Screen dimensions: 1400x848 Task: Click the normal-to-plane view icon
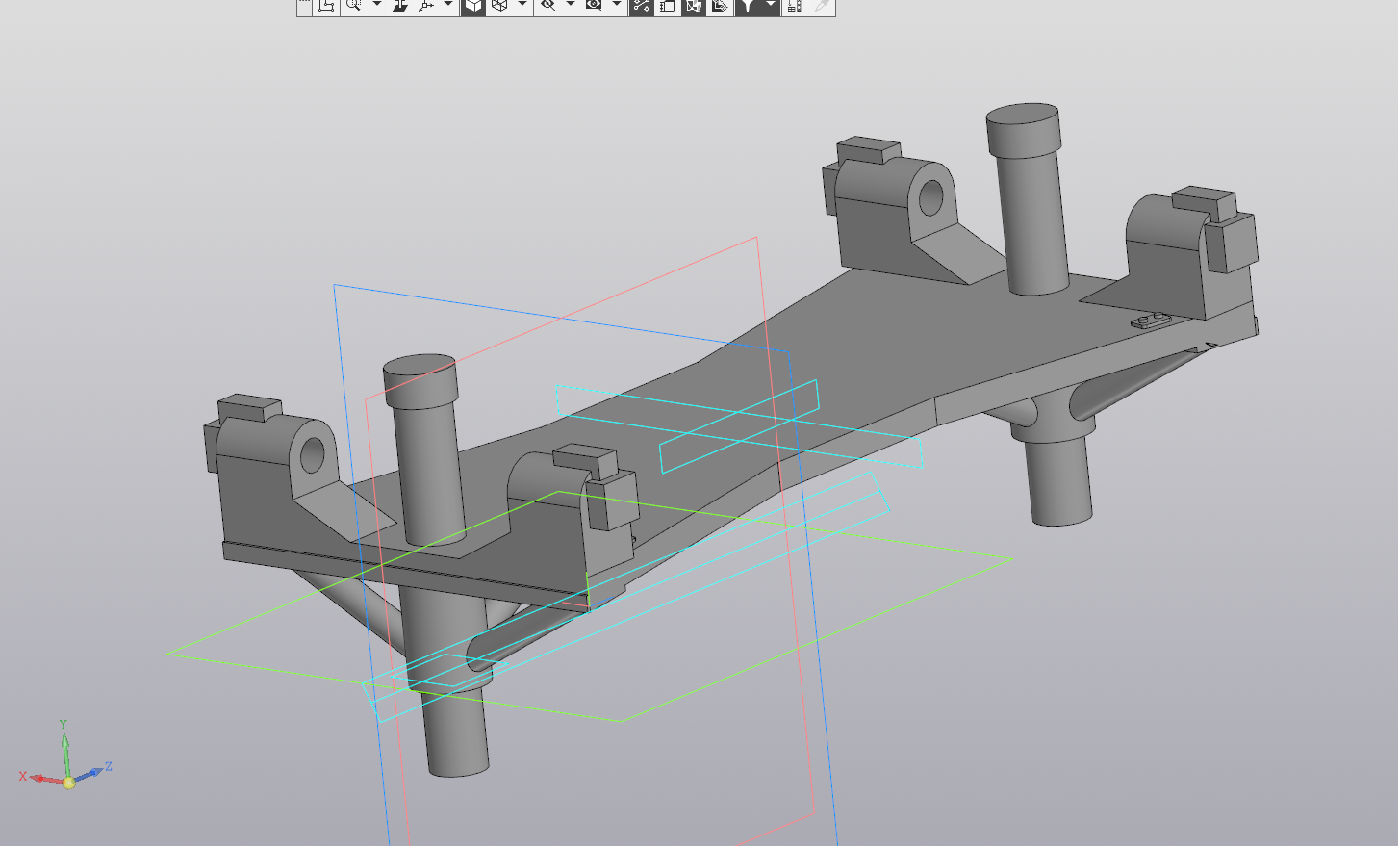click(400, 6)
